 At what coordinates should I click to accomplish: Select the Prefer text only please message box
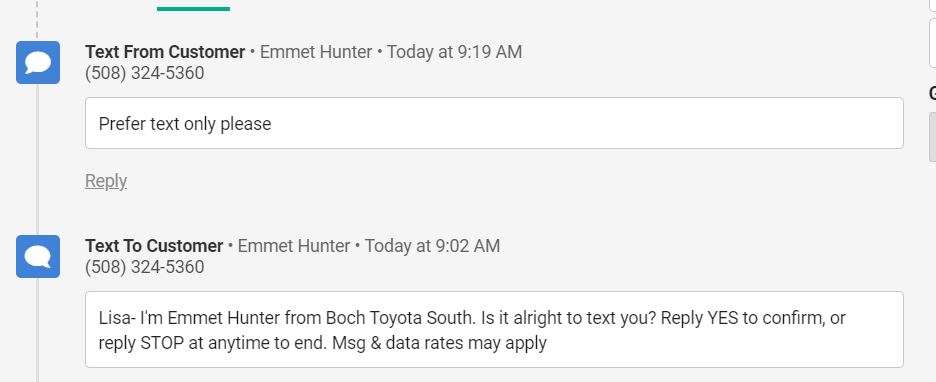[494, 123]
